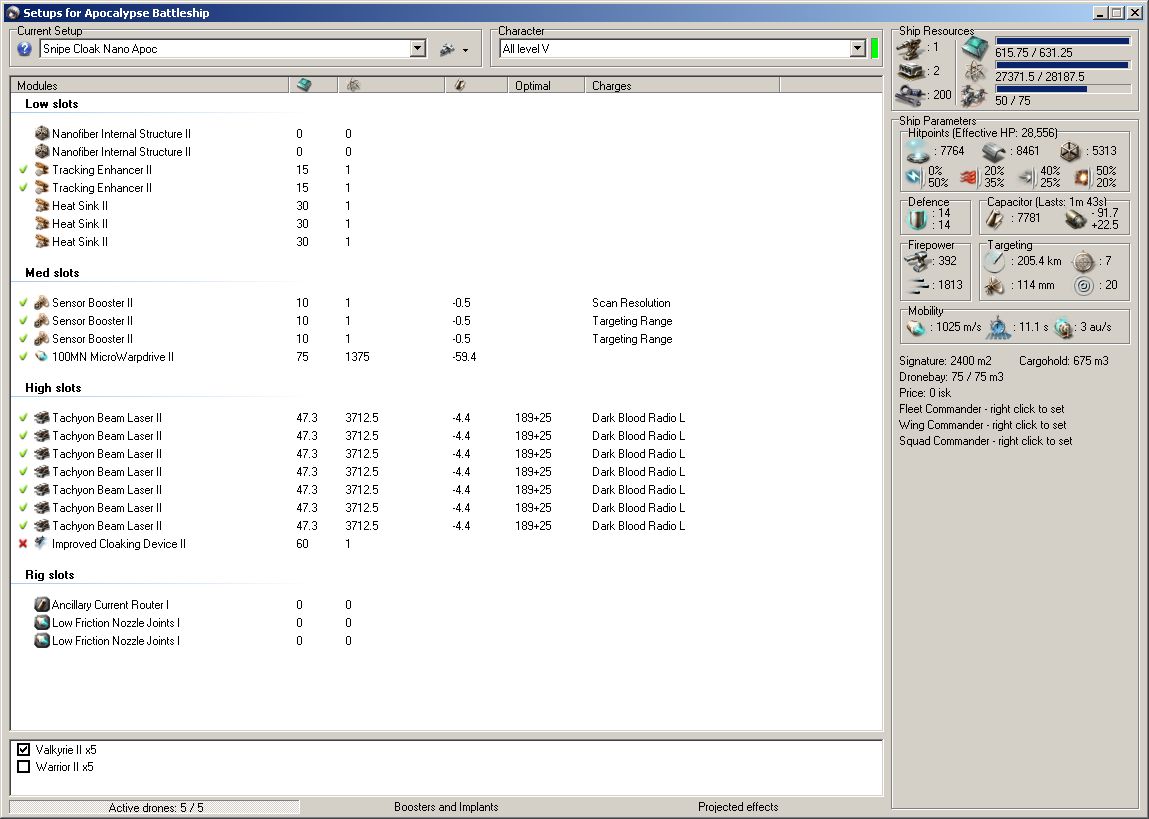Click the kinetic resistance icon
Viewport: 1149px width, 819px height.
click(x=1027, y=177)
